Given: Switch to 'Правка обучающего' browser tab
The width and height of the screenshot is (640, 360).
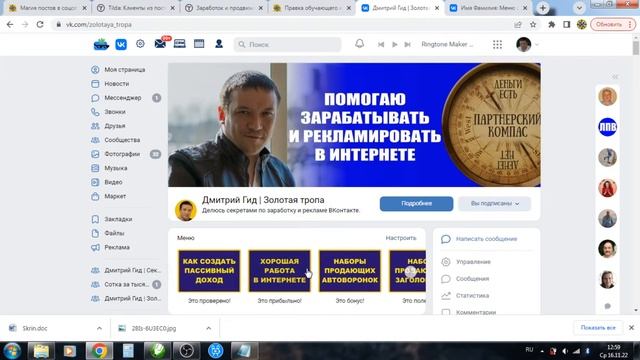Looking at the screenshot, I should 312,8.
